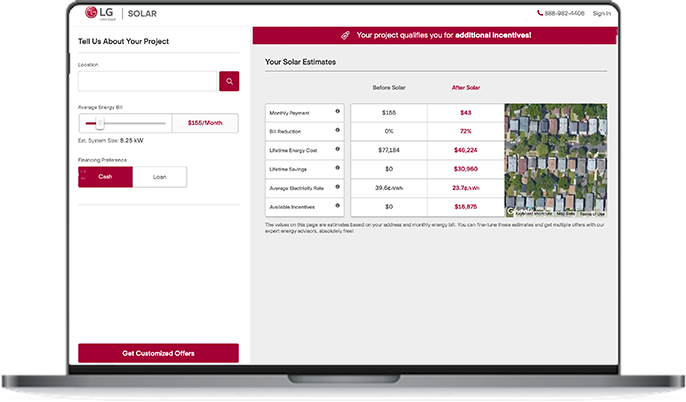Click Est. System Size 8.25 kW text
686x402 pixels.
point(111,140)
